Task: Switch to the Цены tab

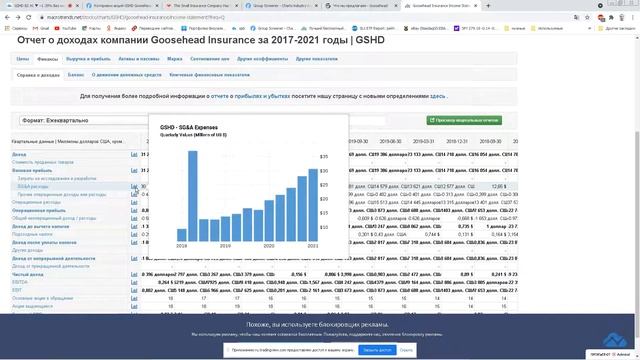Action: point(22,59)
